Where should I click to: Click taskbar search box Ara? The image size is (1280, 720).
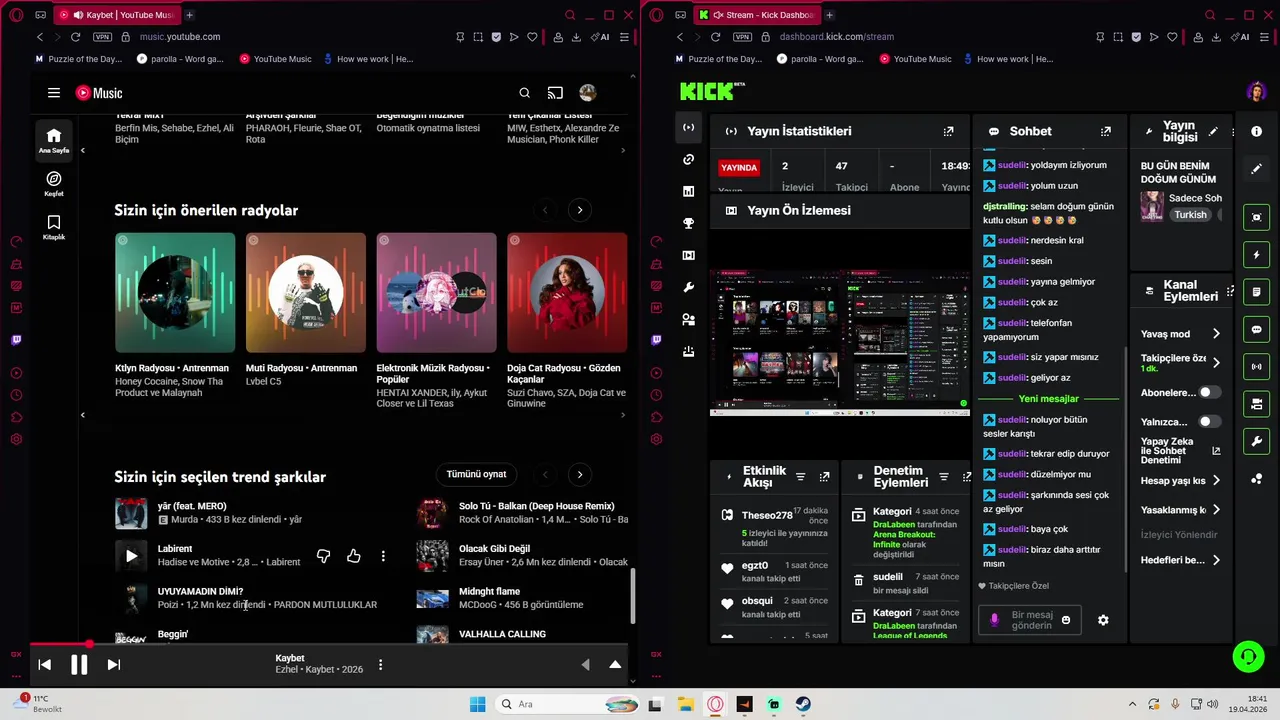click(x=565, y=704)
